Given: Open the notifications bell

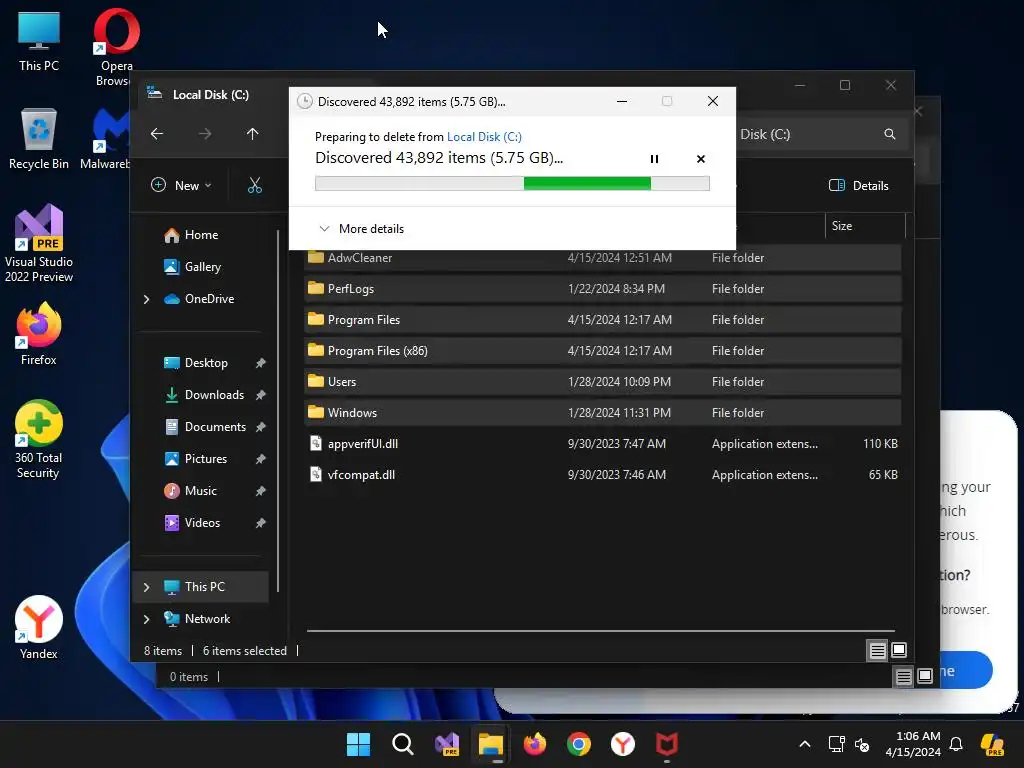Looking at the screenshot, I should pos(956,744).
